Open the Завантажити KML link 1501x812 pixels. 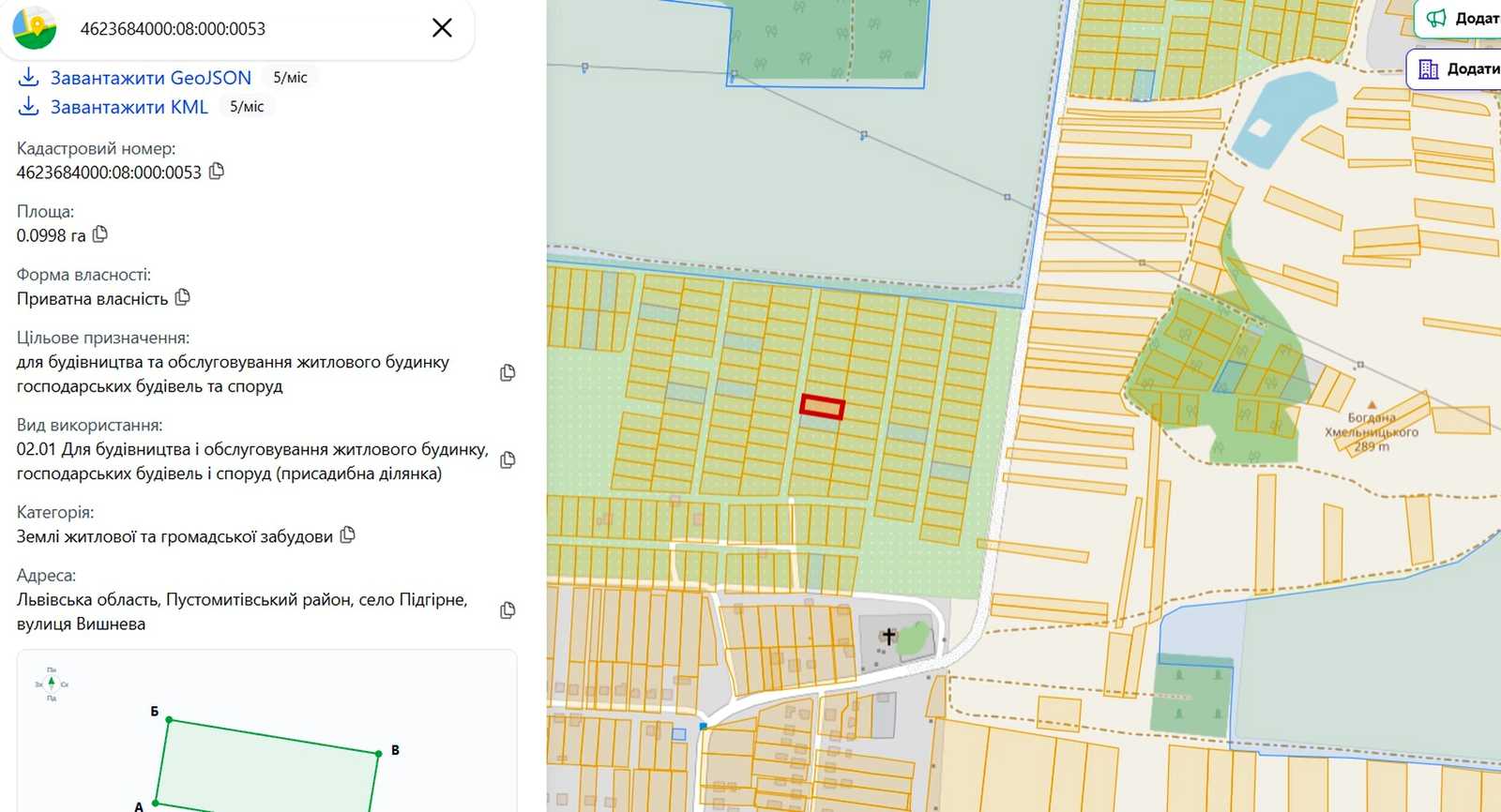point(129,107)
